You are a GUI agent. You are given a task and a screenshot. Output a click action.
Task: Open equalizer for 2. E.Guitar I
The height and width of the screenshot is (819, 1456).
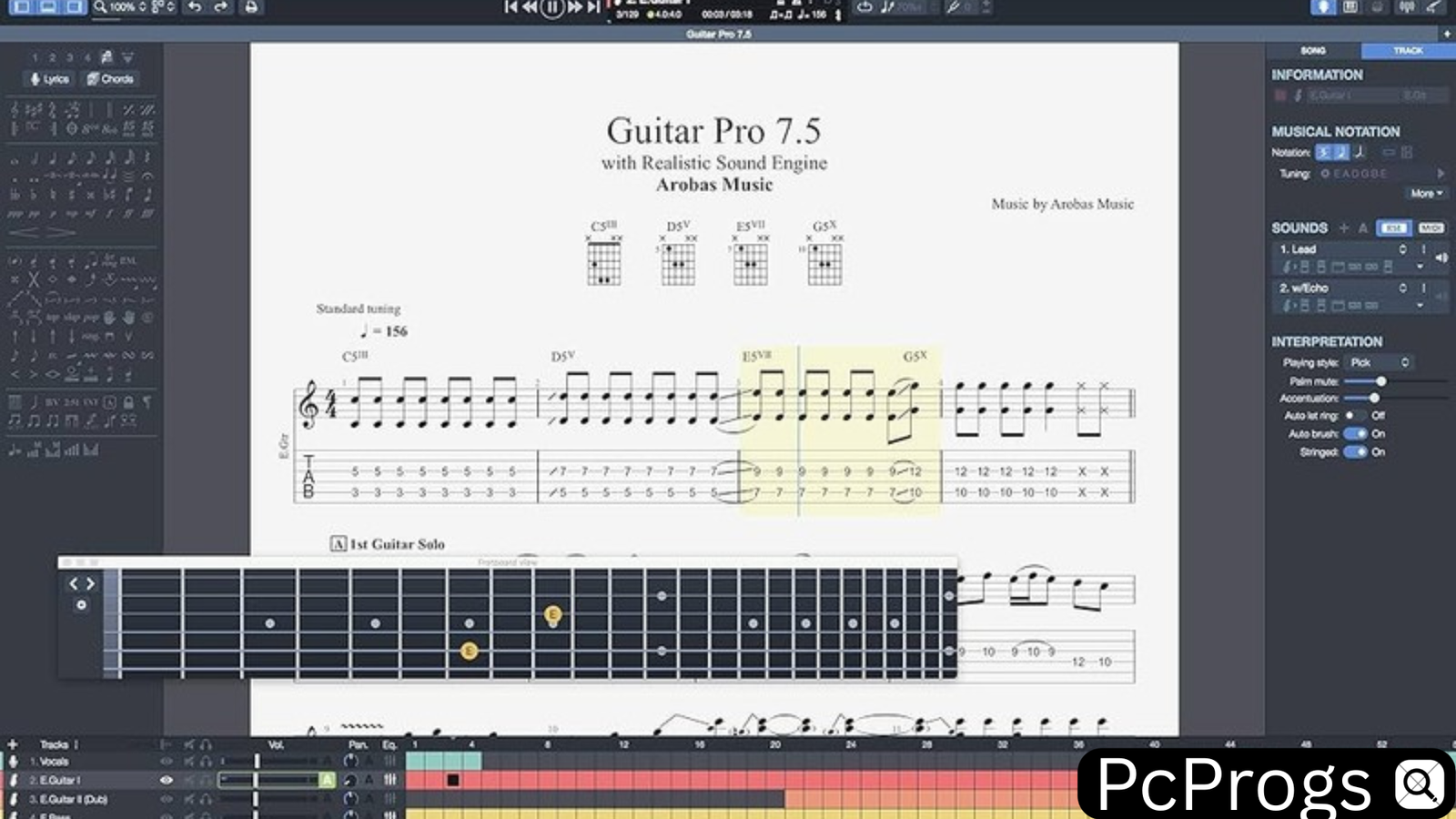(390, 780)
